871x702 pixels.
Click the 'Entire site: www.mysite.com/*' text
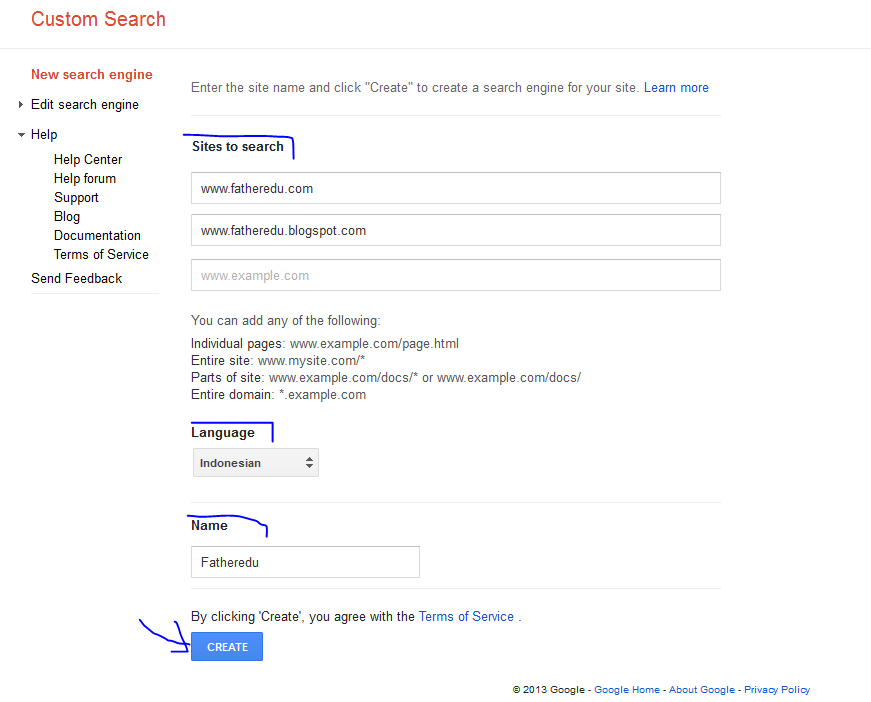click(x=278, y=361)
